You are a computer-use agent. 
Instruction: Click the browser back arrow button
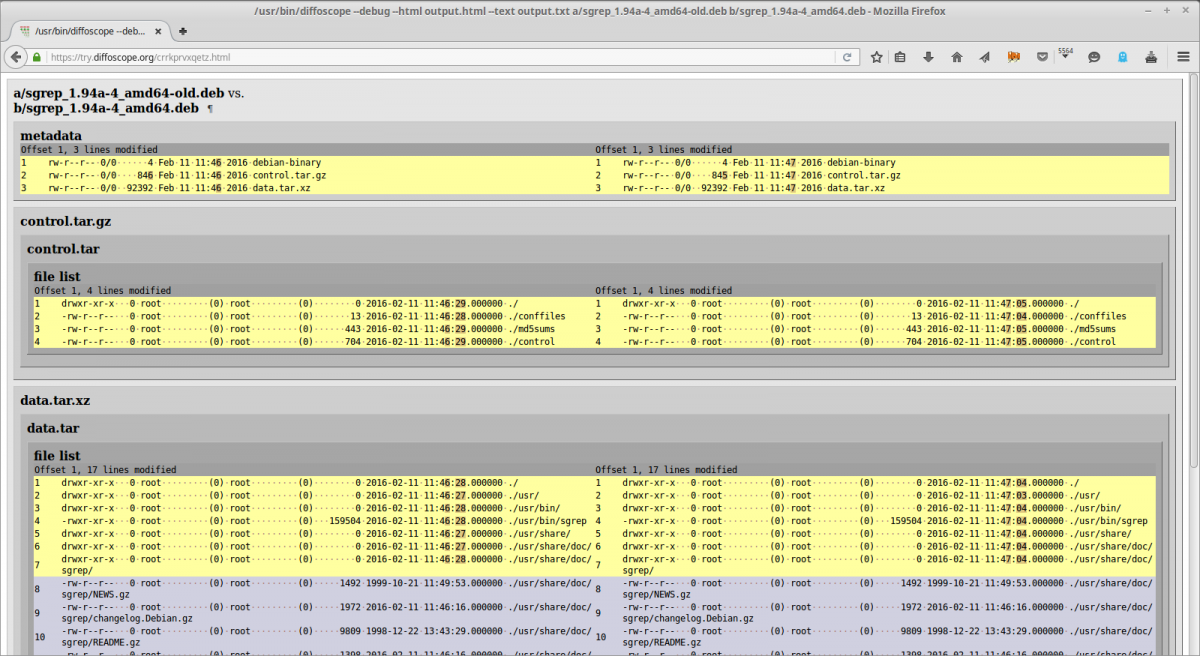tap(17, 57)
